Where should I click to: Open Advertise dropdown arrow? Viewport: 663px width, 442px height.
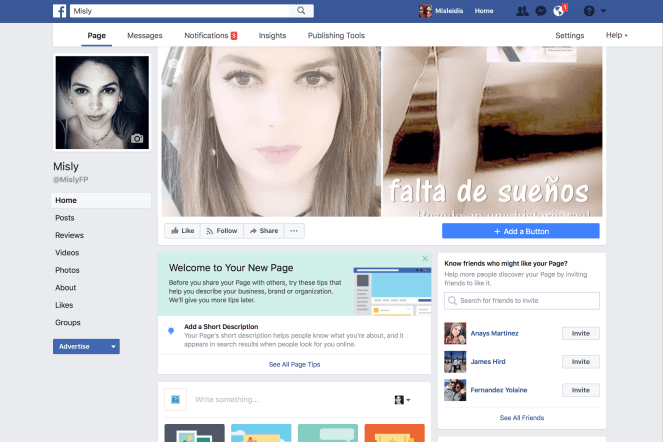[x=113, y=346]
